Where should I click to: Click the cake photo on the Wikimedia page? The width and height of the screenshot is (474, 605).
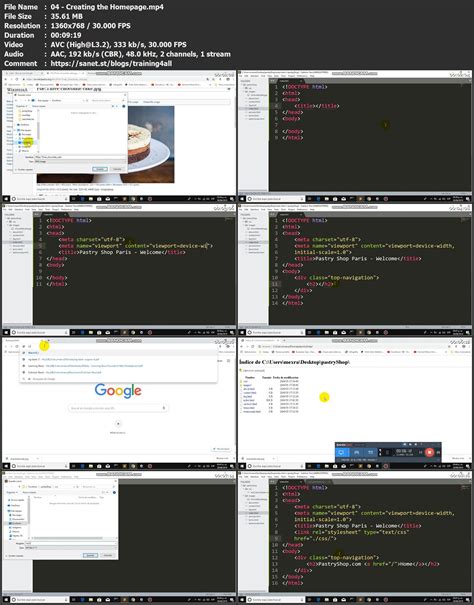point(149,144)
